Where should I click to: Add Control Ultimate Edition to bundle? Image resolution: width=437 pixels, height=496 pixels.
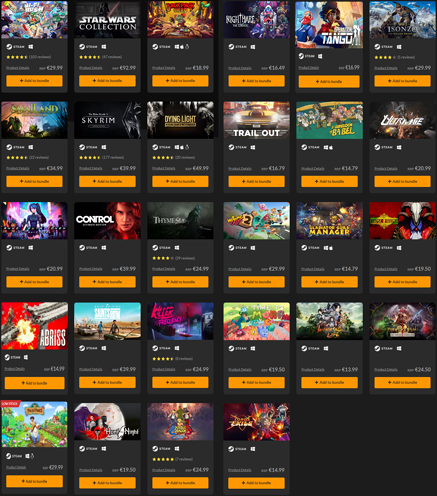coord(107,282)
